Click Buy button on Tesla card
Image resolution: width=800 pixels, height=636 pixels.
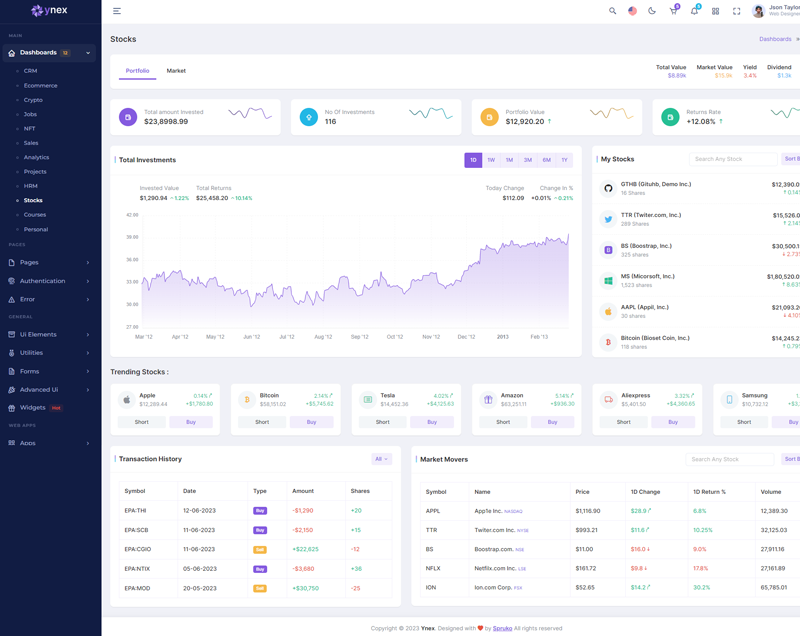(432, 422)
